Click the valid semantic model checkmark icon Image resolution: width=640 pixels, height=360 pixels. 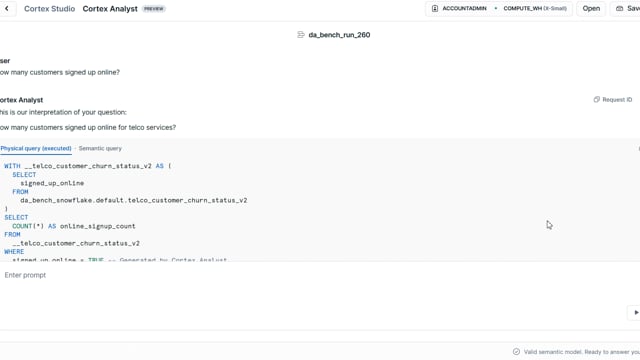pos(516,352)
